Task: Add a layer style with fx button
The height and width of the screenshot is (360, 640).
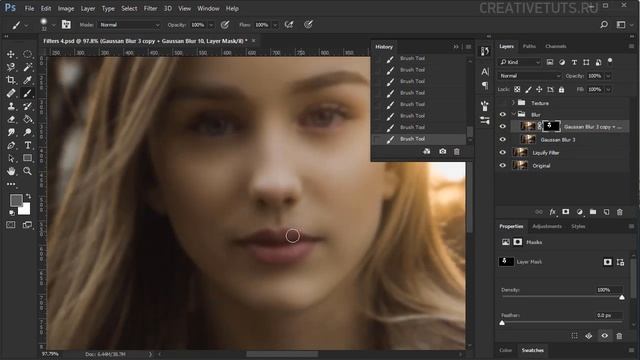Action: pyautogui.click(x=552, y=212)
